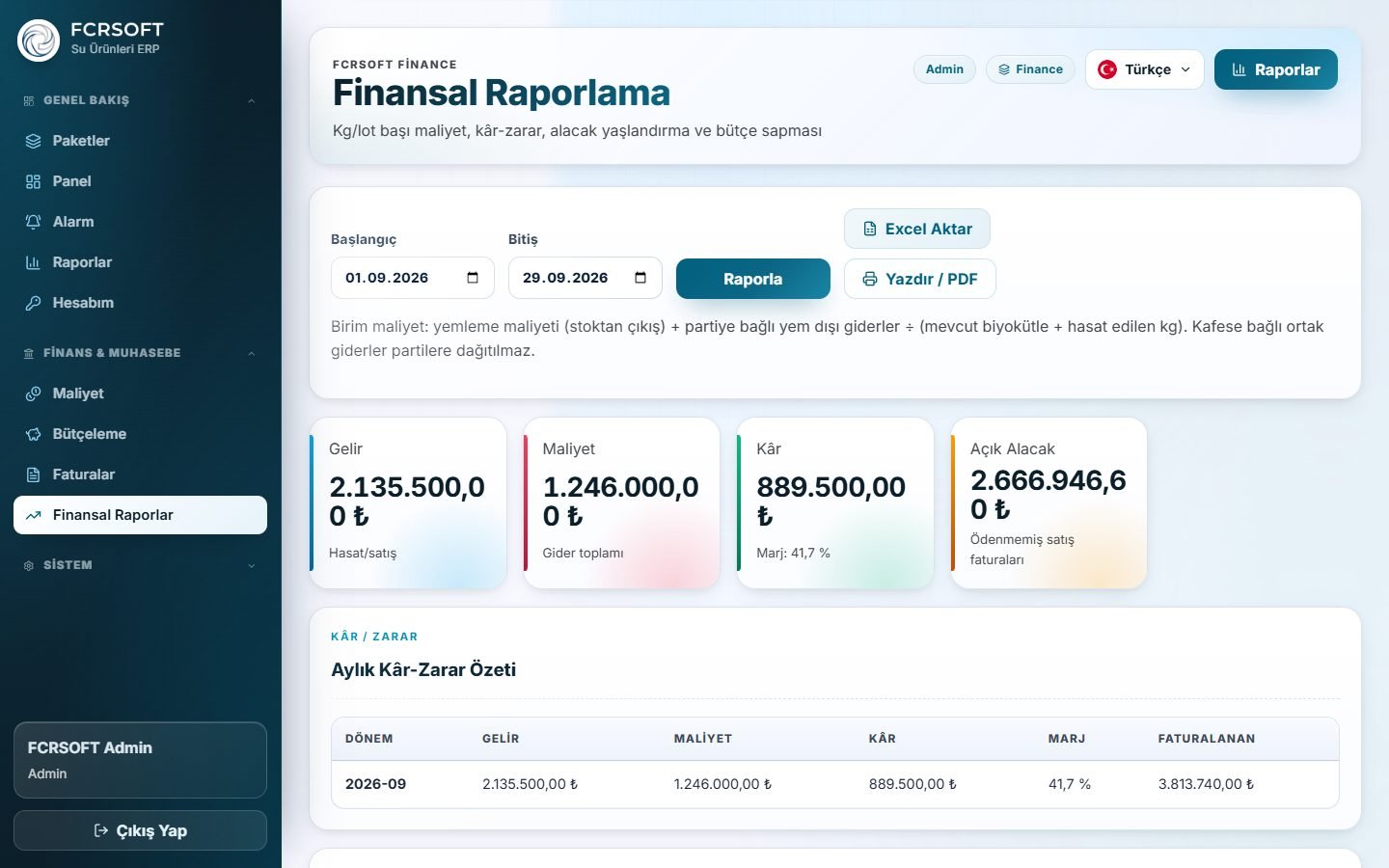
Task: Click the Finansal Raporlar trend icon
Action: tap(33, 515)
